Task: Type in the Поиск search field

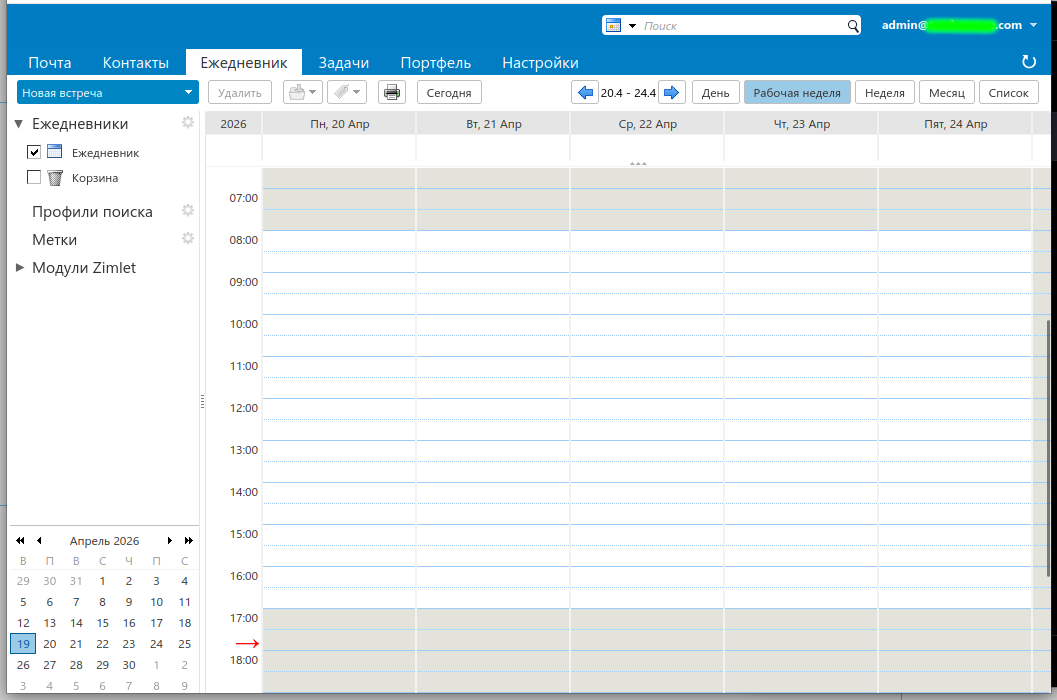Action: coord(740,26)
